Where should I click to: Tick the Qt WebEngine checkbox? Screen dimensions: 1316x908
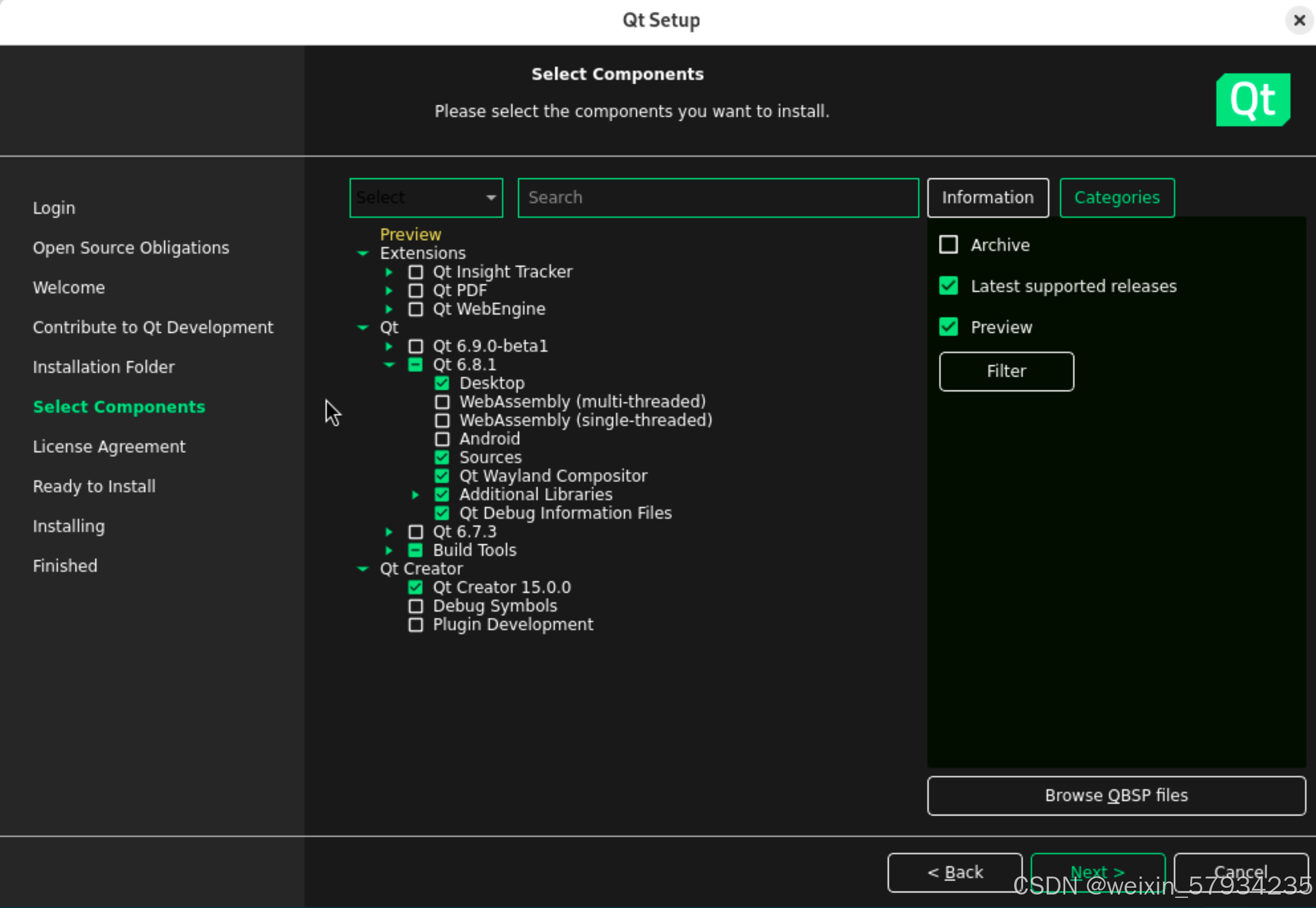[x=416, y=309]
